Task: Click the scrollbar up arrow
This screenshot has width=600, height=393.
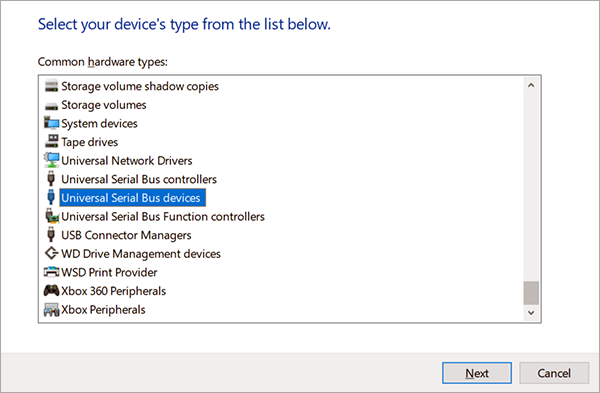Action: click(531, 85)
